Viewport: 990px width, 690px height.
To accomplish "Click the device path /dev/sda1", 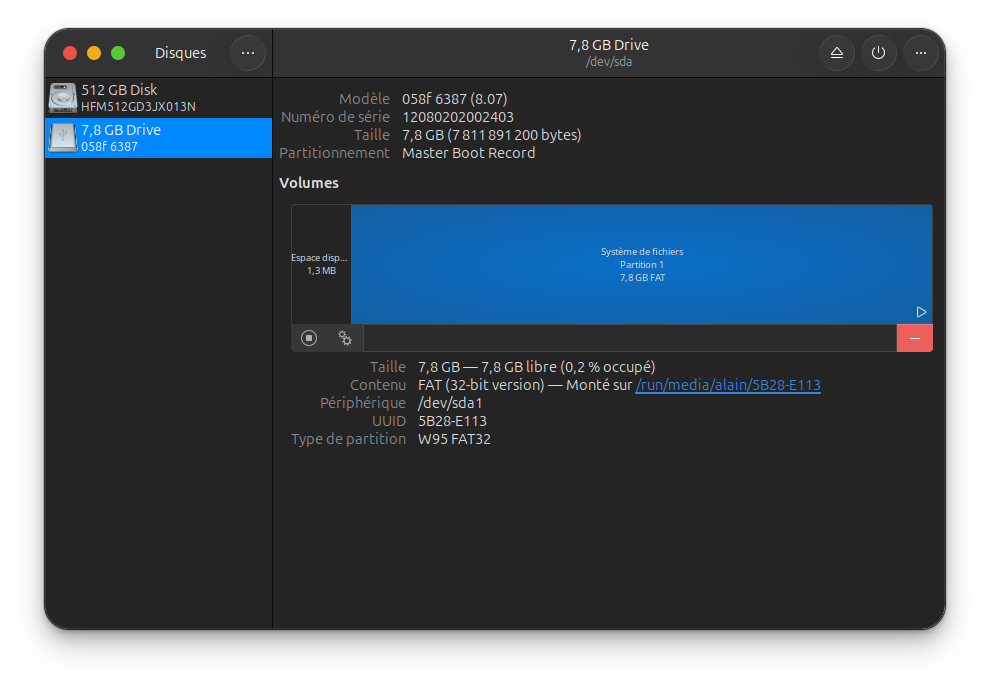I will click(450, 403).
